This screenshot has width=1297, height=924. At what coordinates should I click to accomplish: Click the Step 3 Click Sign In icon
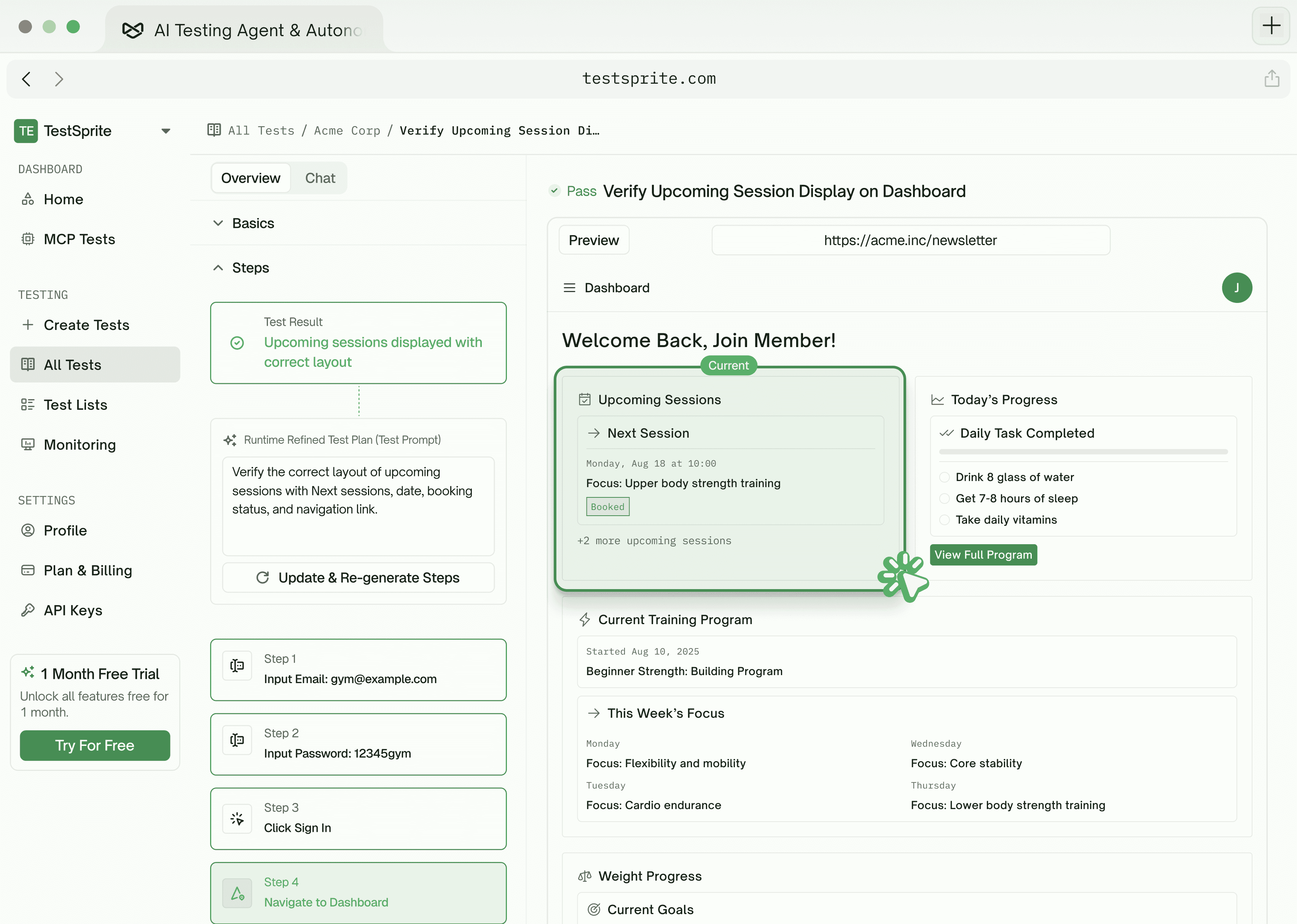click(x=237, y=818)
